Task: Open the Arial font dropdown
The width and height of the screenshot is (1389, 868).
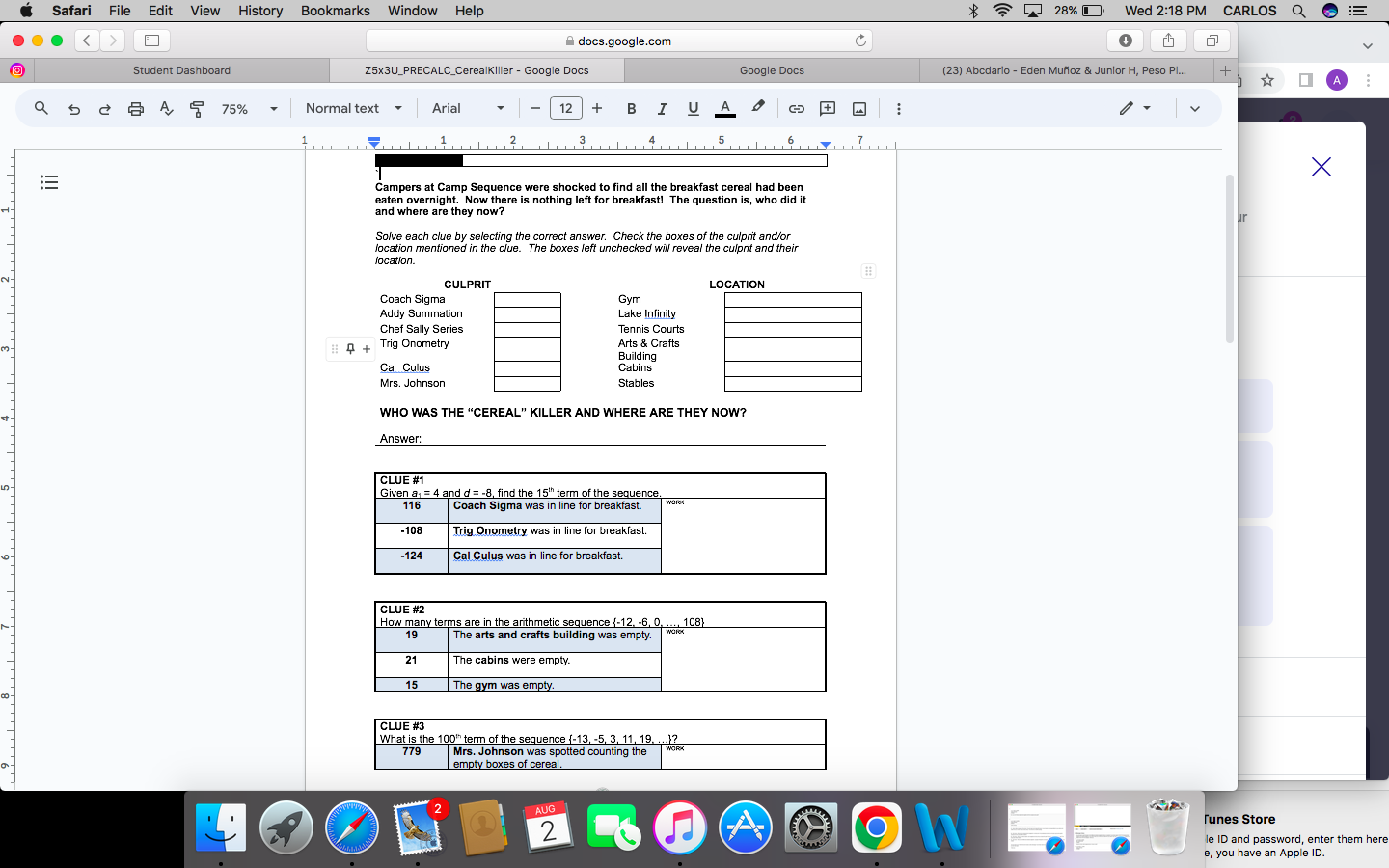Action: [x=469, y=109]
